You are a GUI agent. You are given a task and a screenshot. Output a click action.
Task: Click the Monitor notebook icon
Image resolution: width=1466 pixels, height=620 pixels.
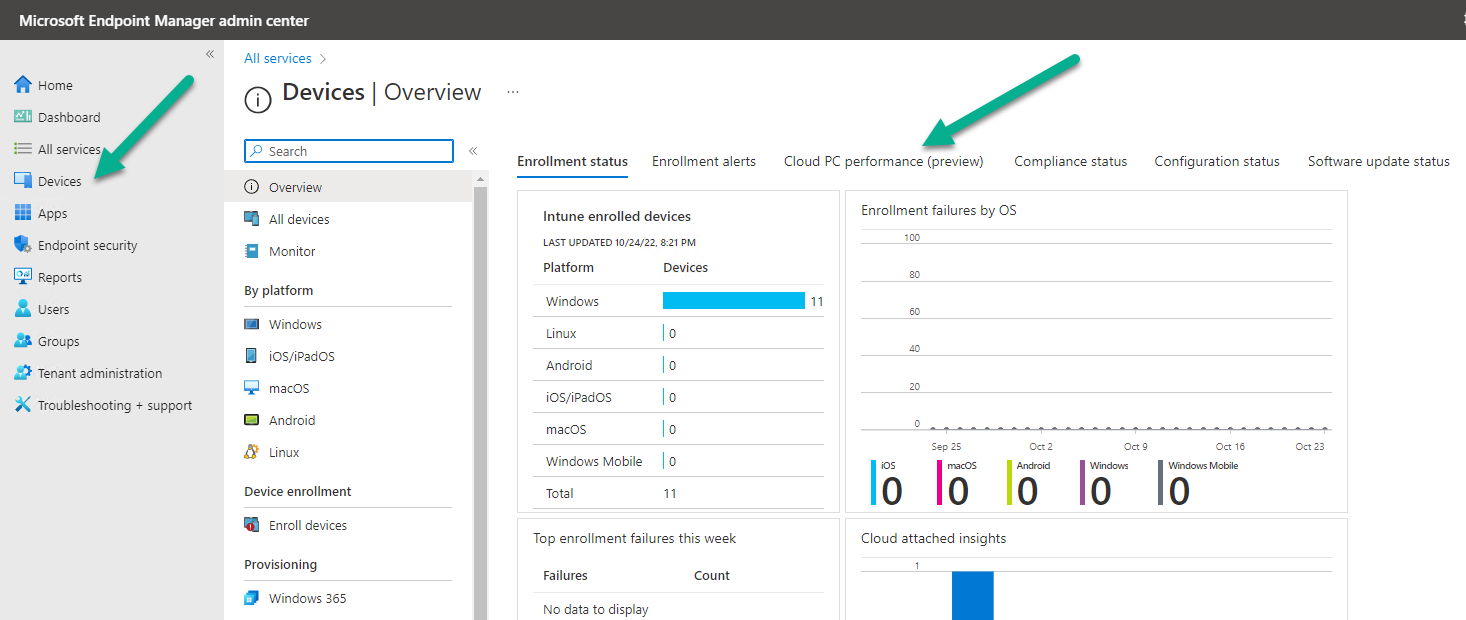point(252,251)
